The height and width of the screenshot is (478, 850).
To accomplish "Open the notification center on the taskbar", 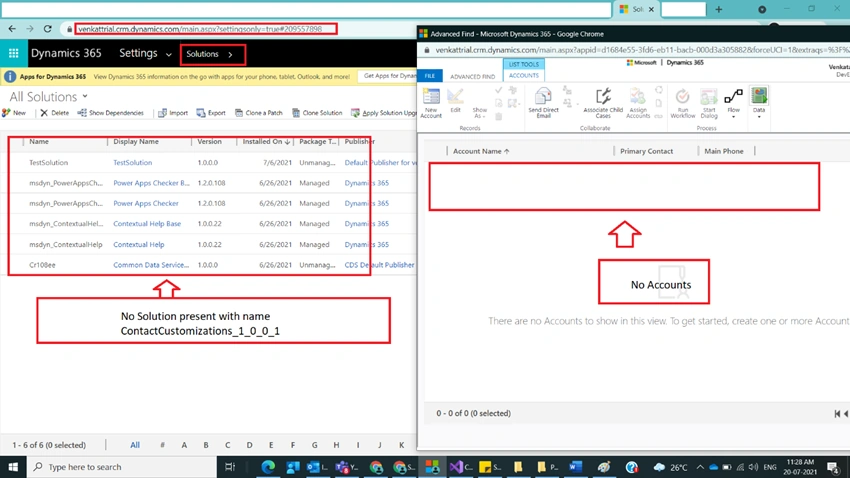I will click(x=834, y=467).
